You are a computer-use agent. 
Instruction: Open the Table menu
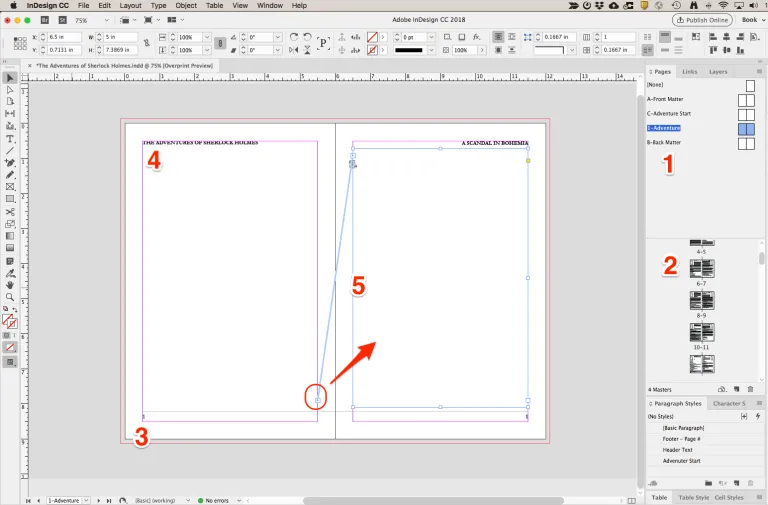click(215, 5)
